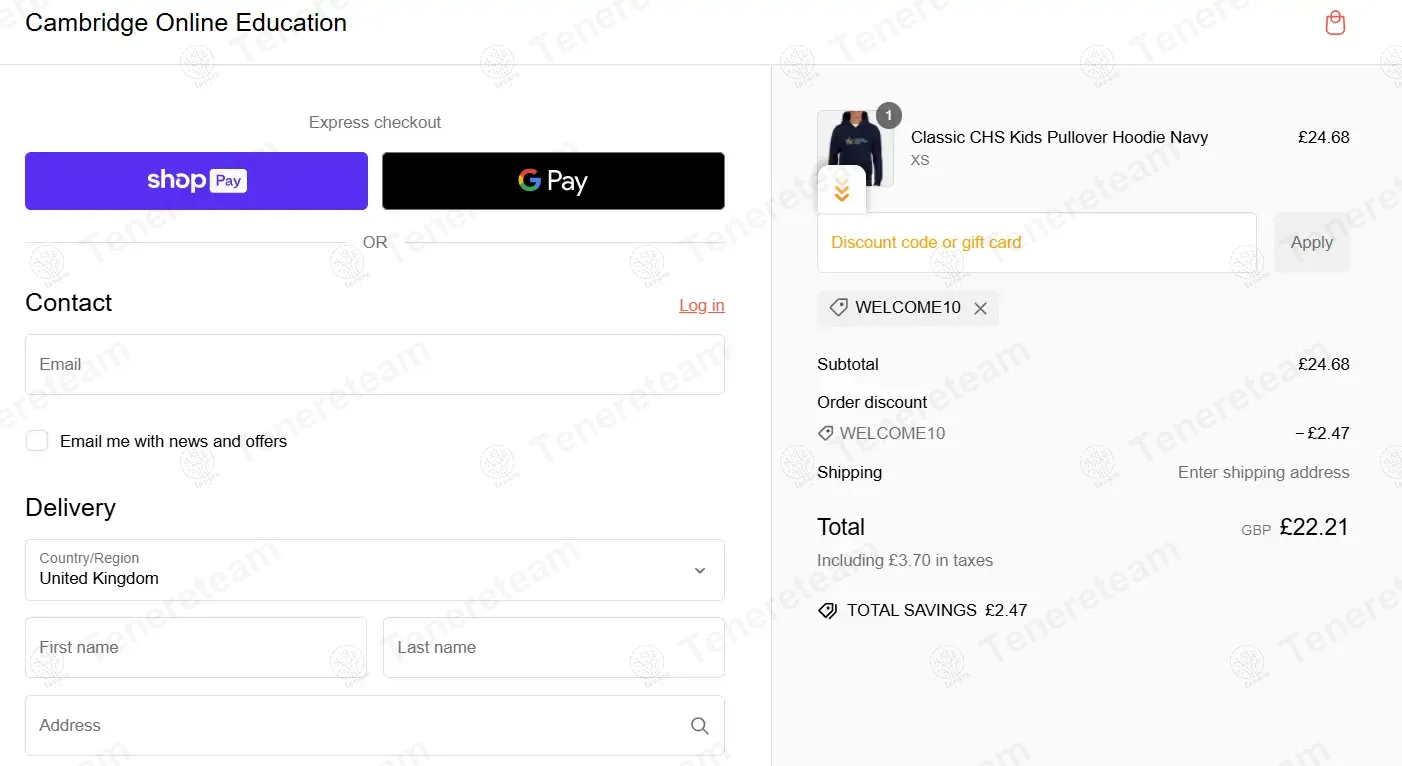The image size is (1402, 766).
Task: Open the Country/Region dropdown
Action: tap(375, 571)
